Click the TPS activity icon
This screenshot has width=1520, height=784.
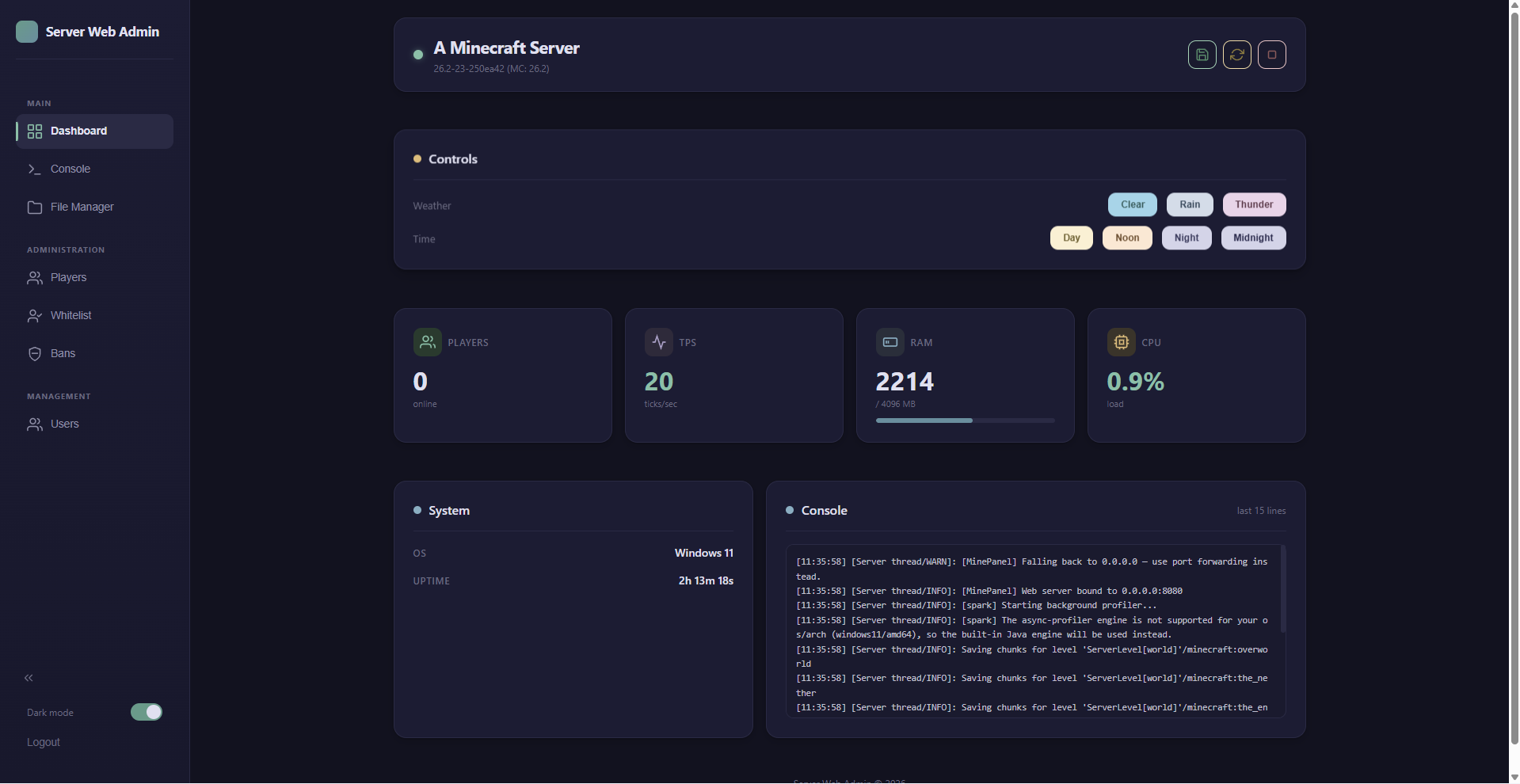659,342
